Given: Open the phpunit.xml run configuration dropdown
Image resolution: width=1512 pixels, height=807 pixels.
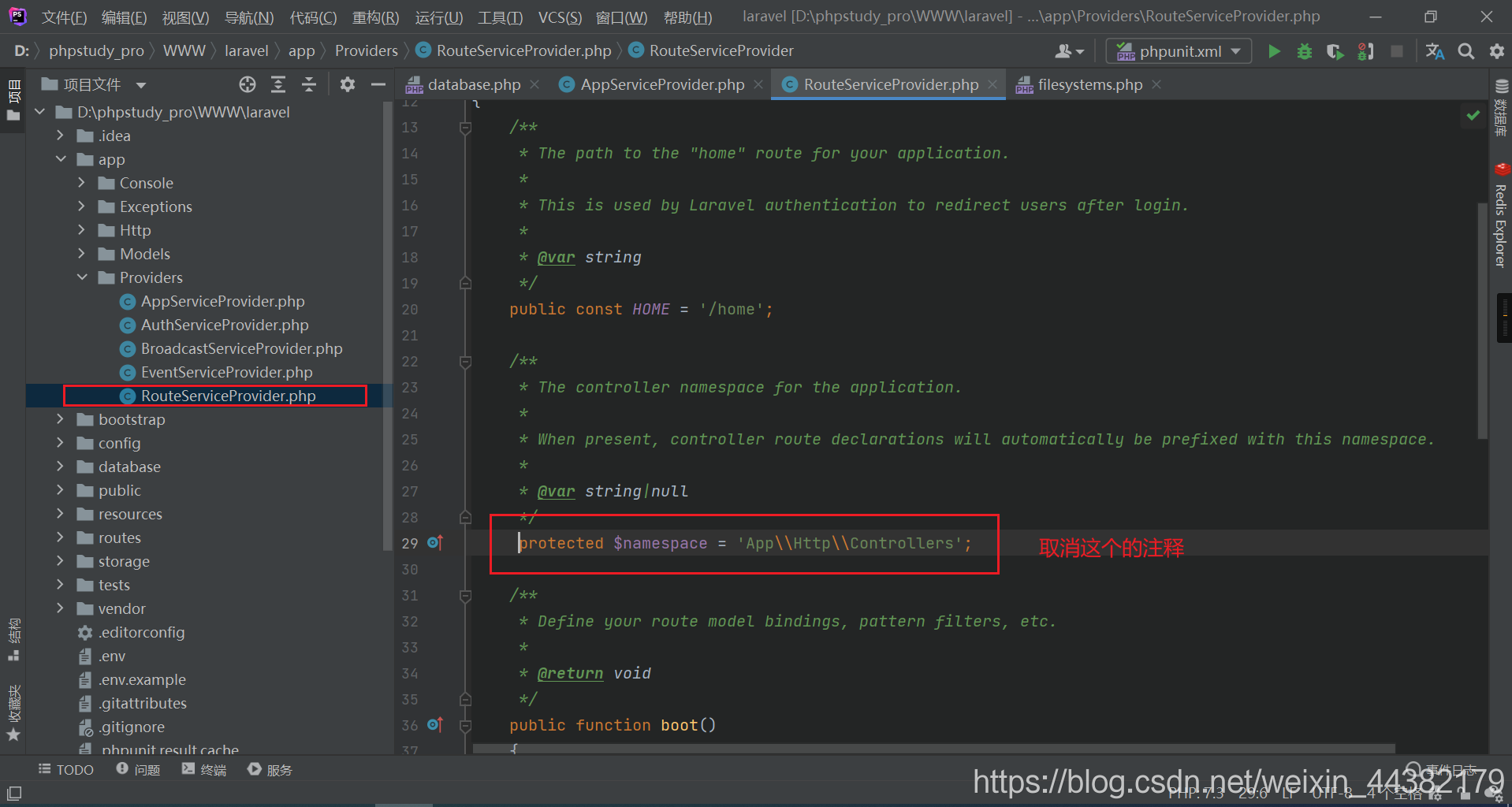Looking at the screenshot, I should pyautogui.click(x=1179, y=51).
